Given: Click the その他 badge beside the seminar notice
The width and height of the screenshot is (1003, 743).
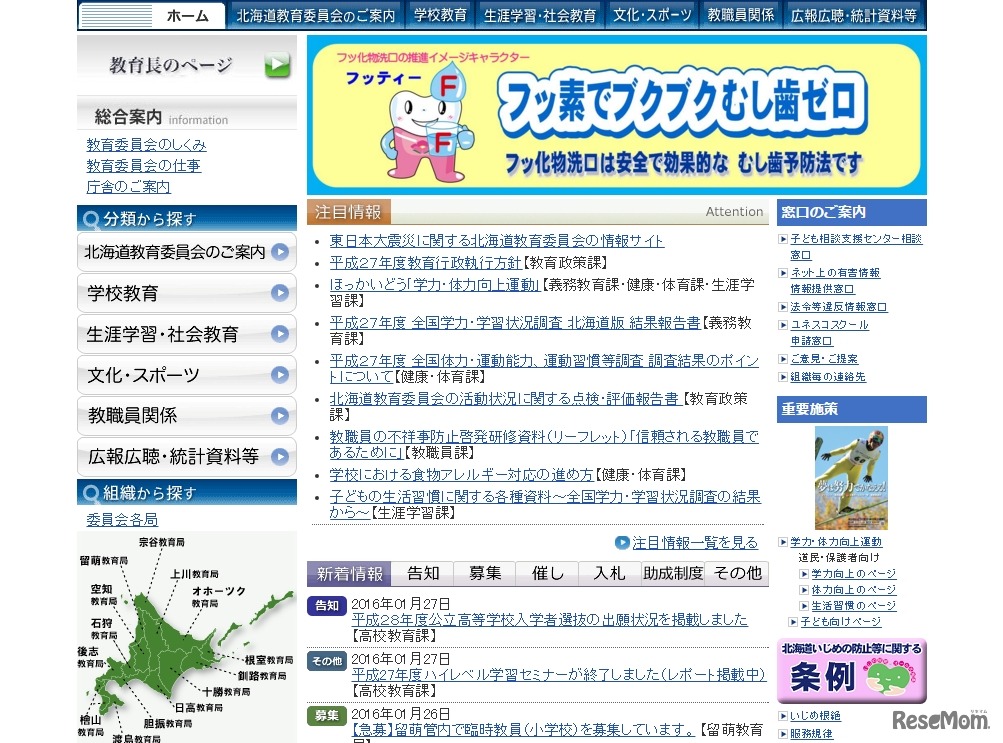Looking at the screenshot, I should click(x=326, y=662).
